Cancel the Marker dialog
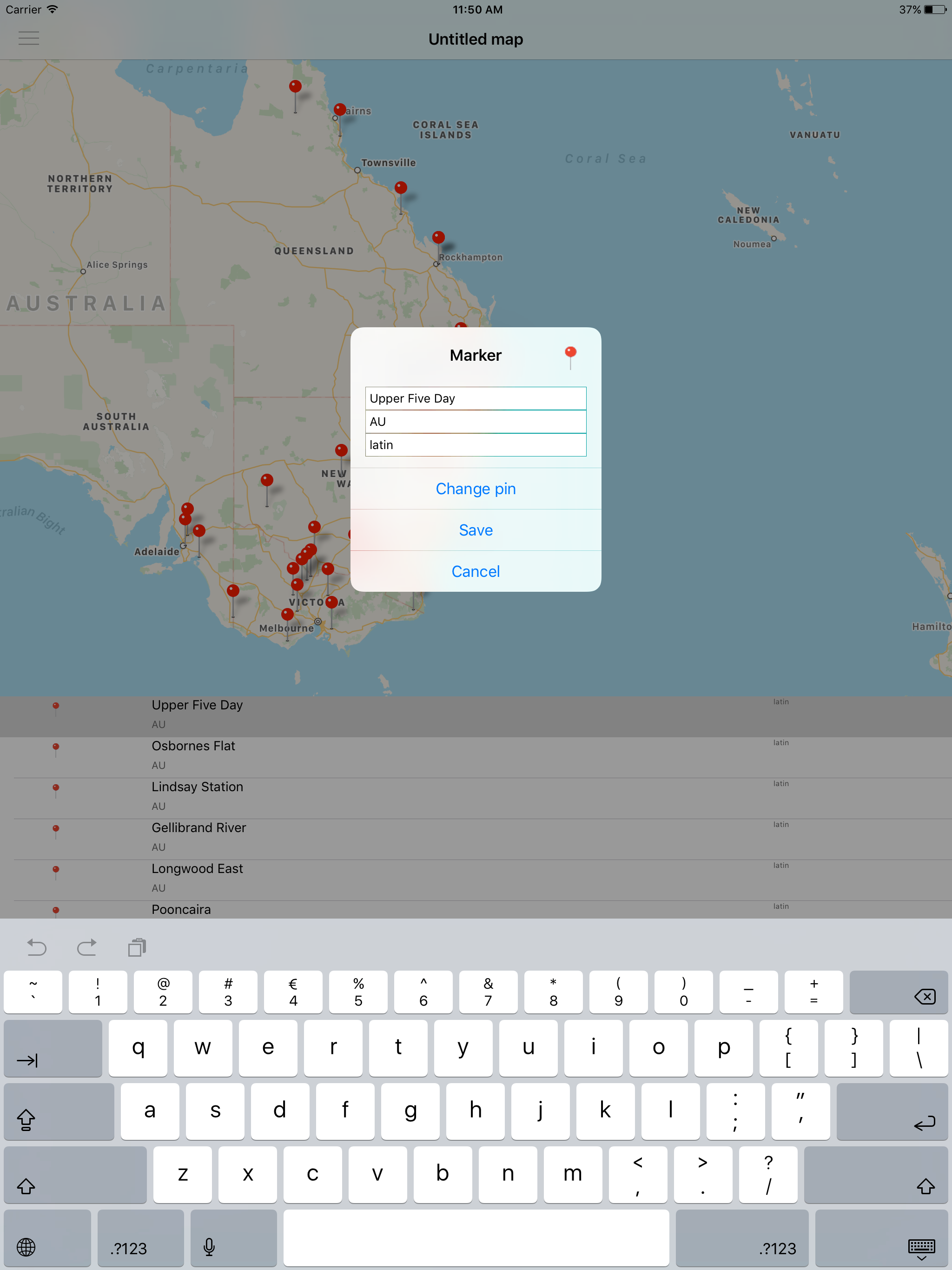The image size is (952, 1270). (476, 571)
